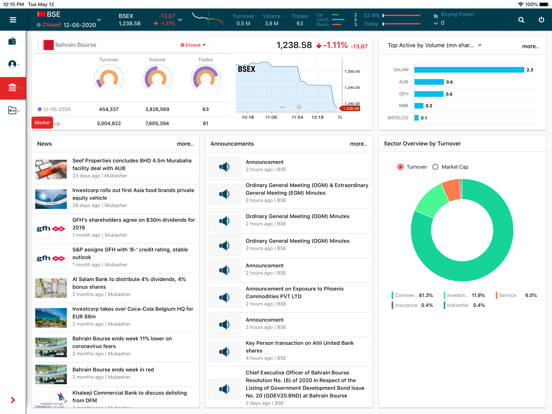
Task: Click the 52 Wk range slider
Action: coord(402,15)
